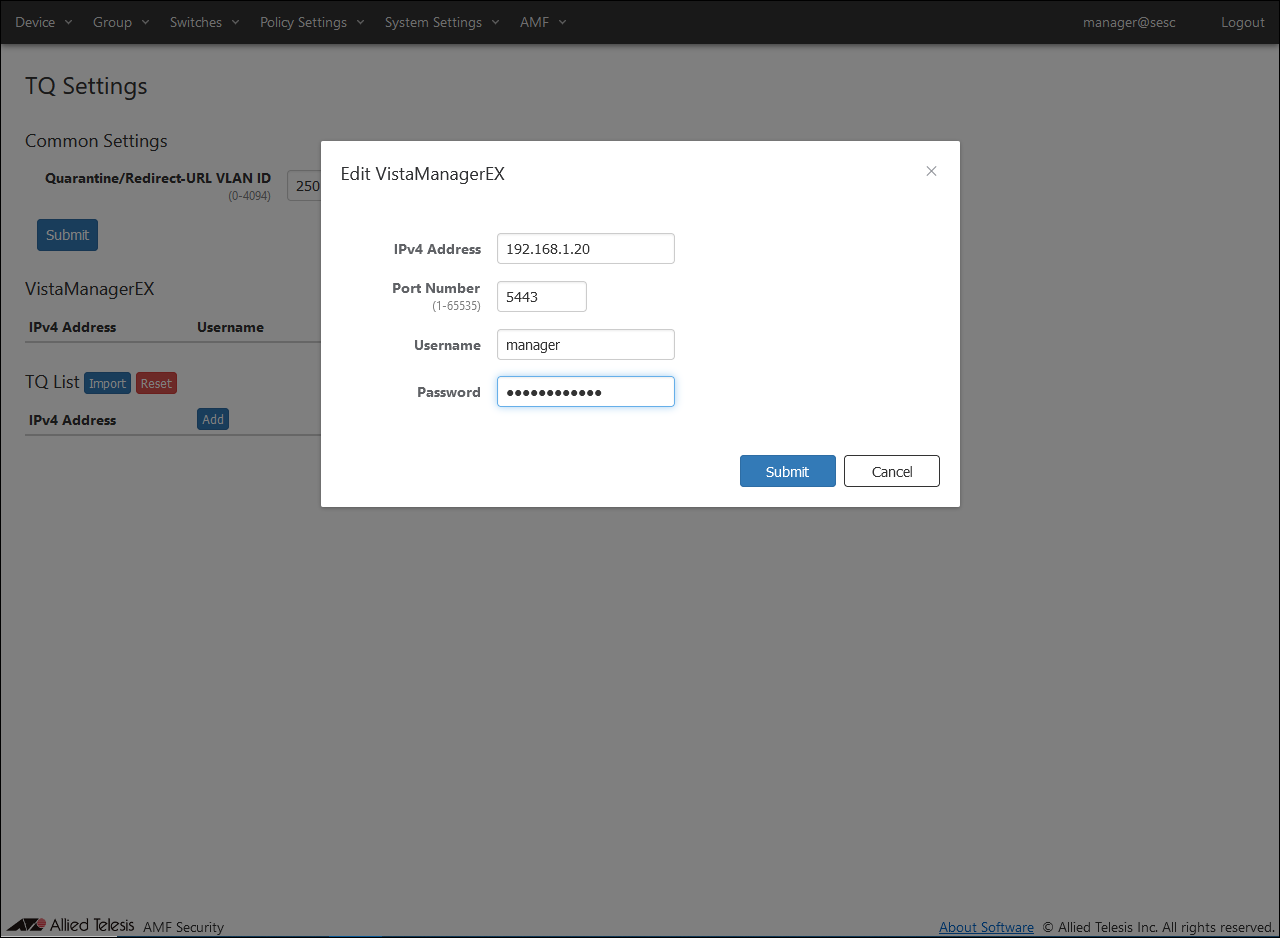Click the TQ List section heading

click(x=52, y=382)
